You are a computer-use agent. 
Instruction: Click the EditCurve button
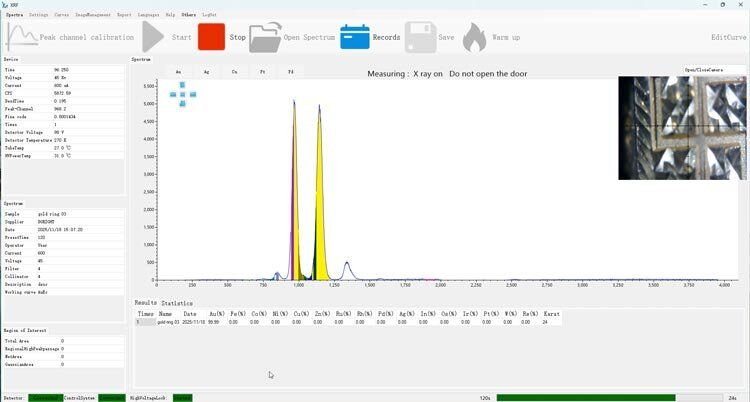coord(728,37)
